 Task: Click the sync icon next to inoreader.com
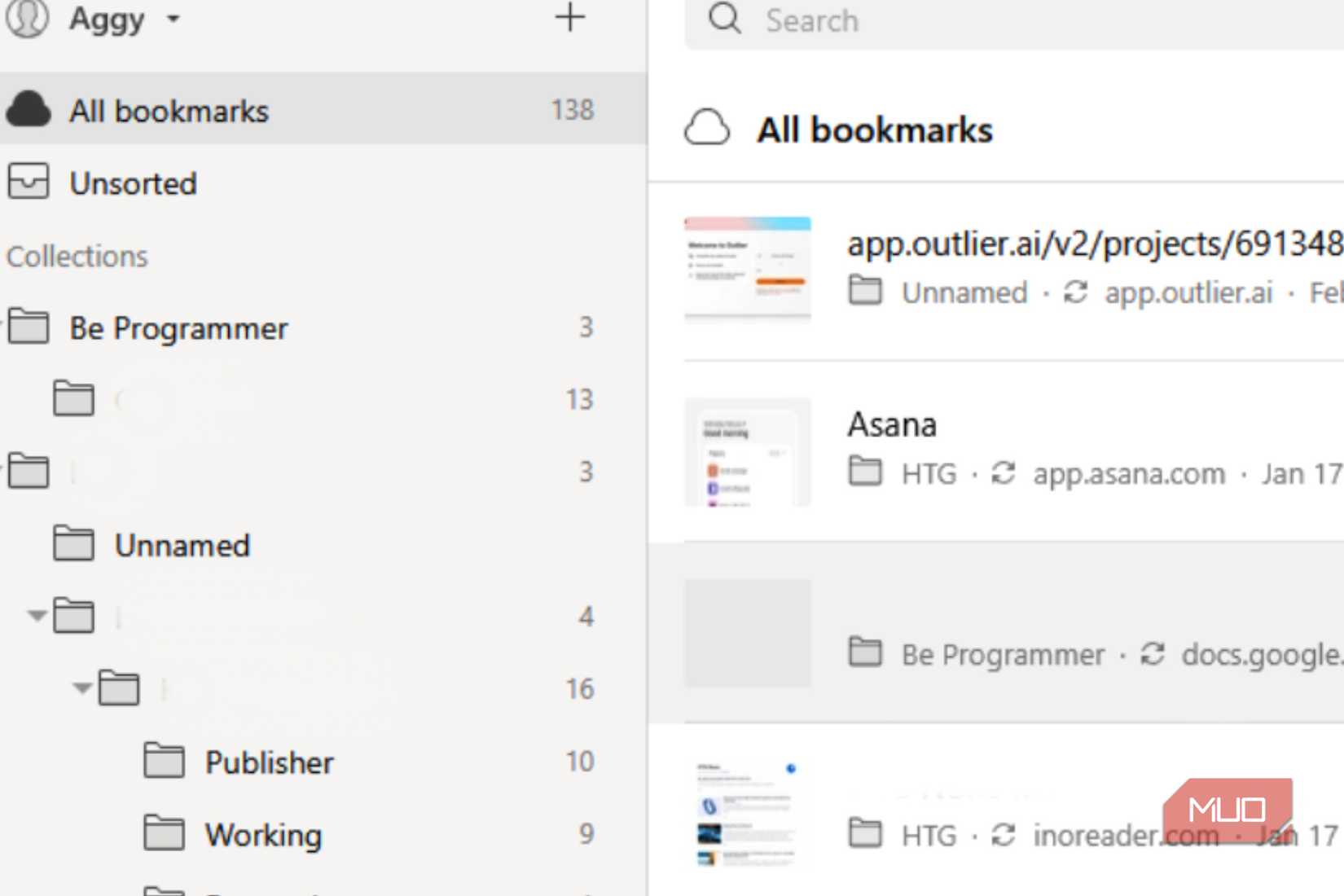[x=1003, y=834]
